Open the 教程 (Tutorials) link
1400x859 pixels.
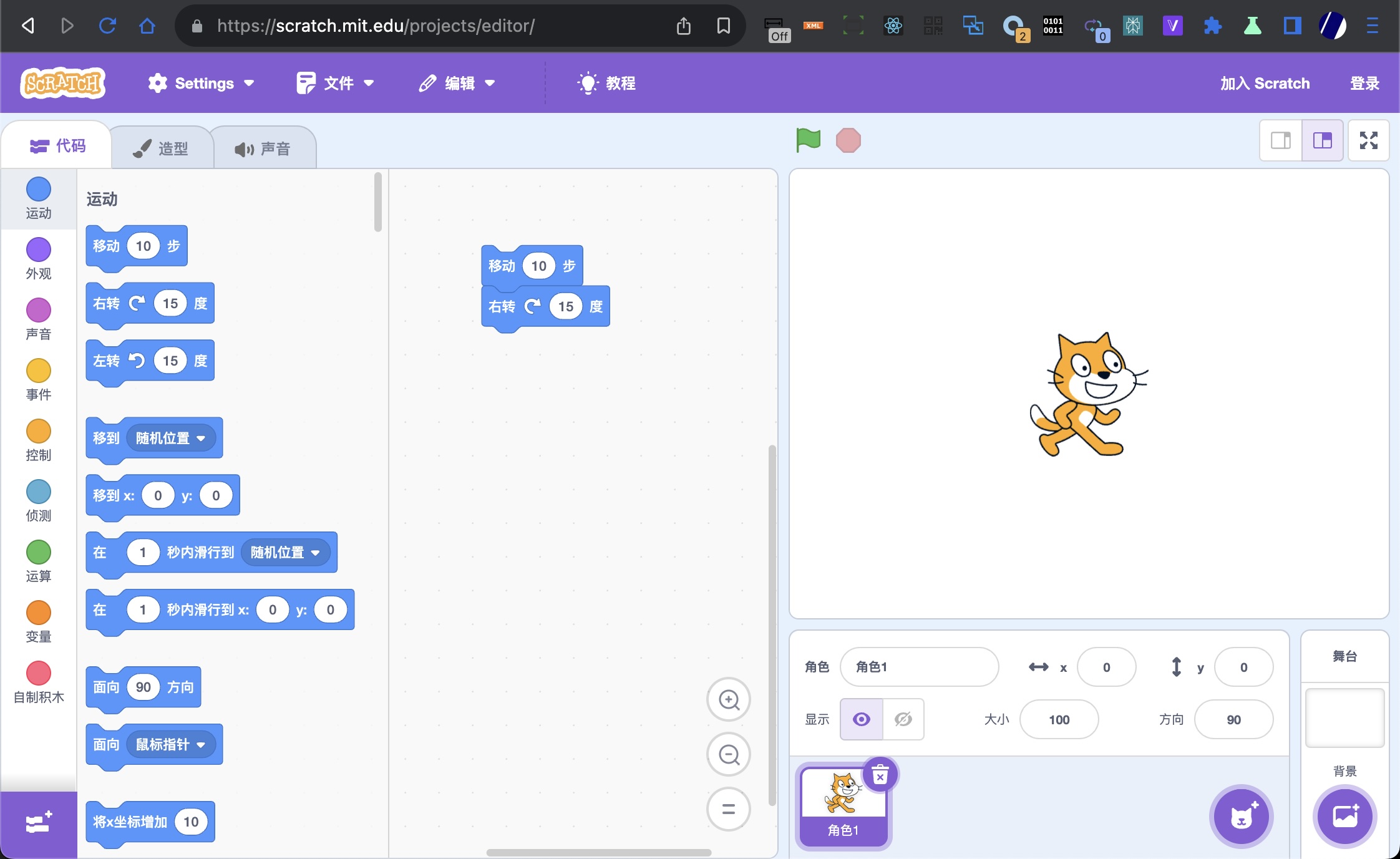point(606,83)
